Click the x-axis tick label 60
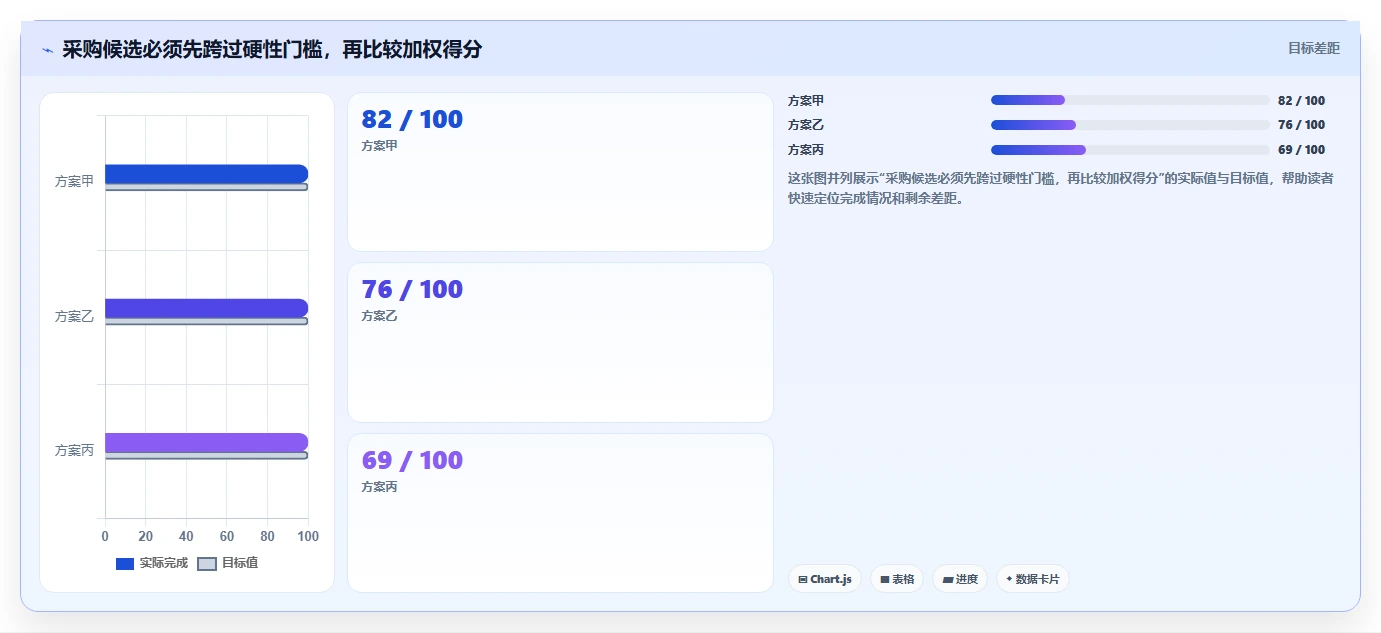 (x=227, y=536)
